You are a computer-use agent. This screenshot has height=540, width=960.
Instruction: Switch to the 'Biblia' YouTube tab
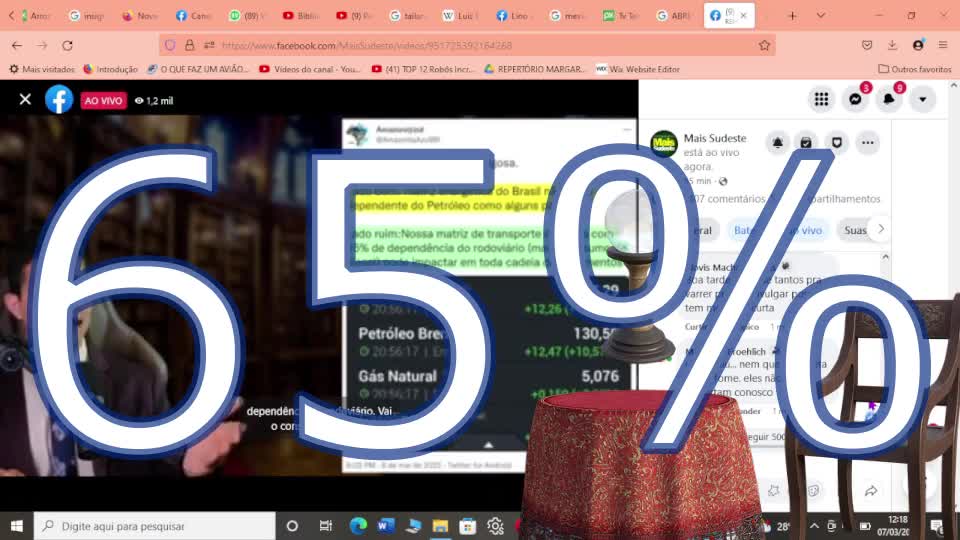point(301,16)
